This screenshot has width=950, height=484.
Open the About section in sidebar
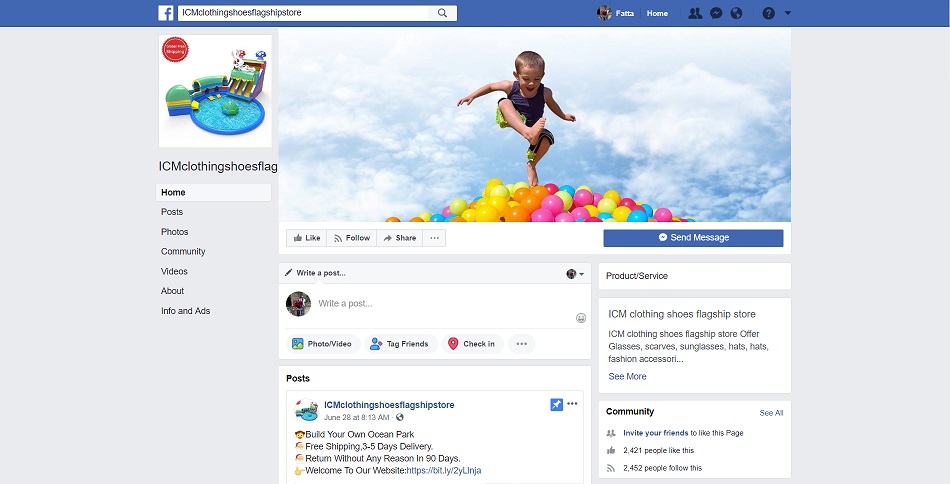172,291
